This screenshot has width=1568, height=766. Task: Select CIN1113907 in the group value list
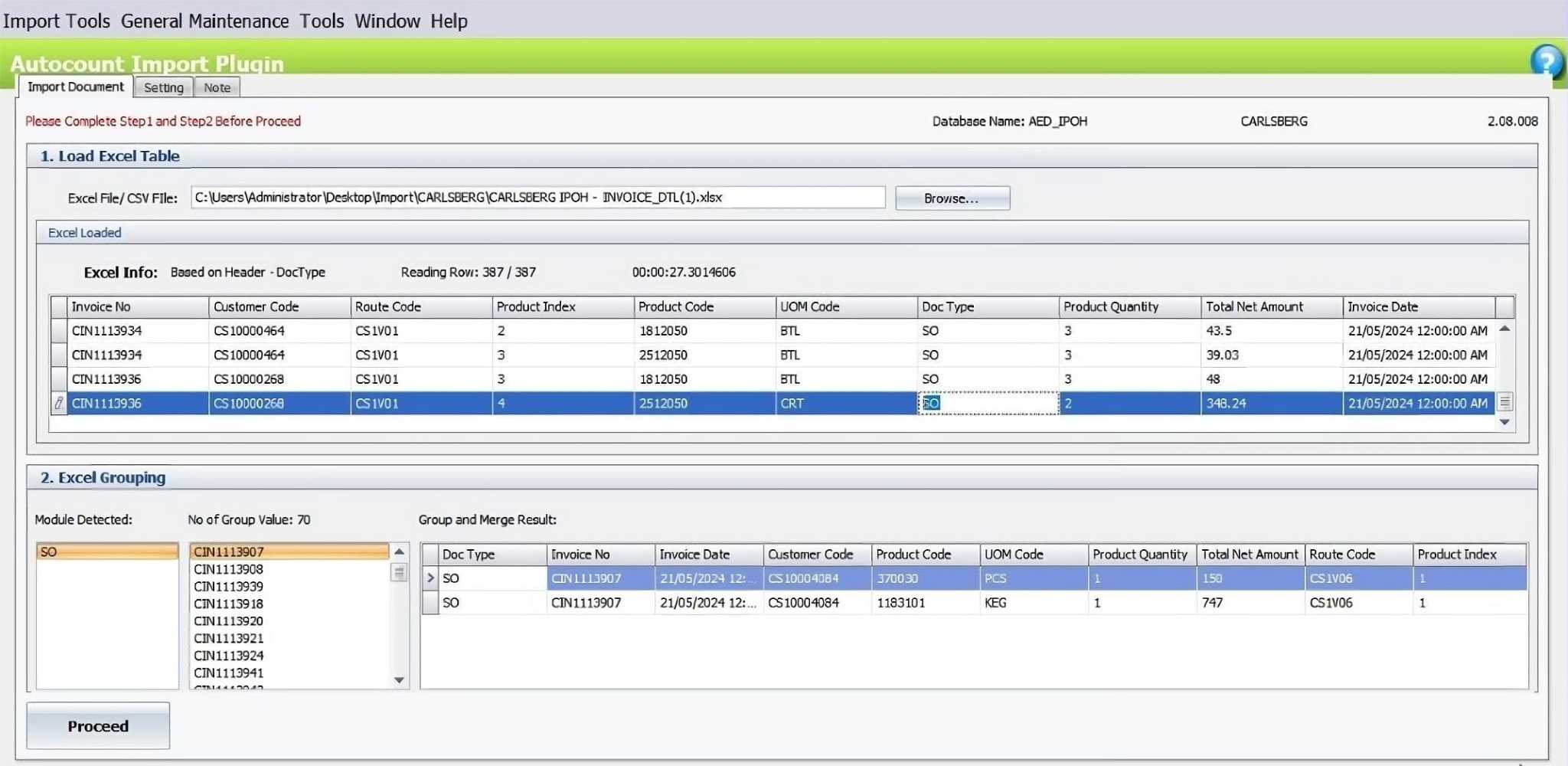(289, 552)
